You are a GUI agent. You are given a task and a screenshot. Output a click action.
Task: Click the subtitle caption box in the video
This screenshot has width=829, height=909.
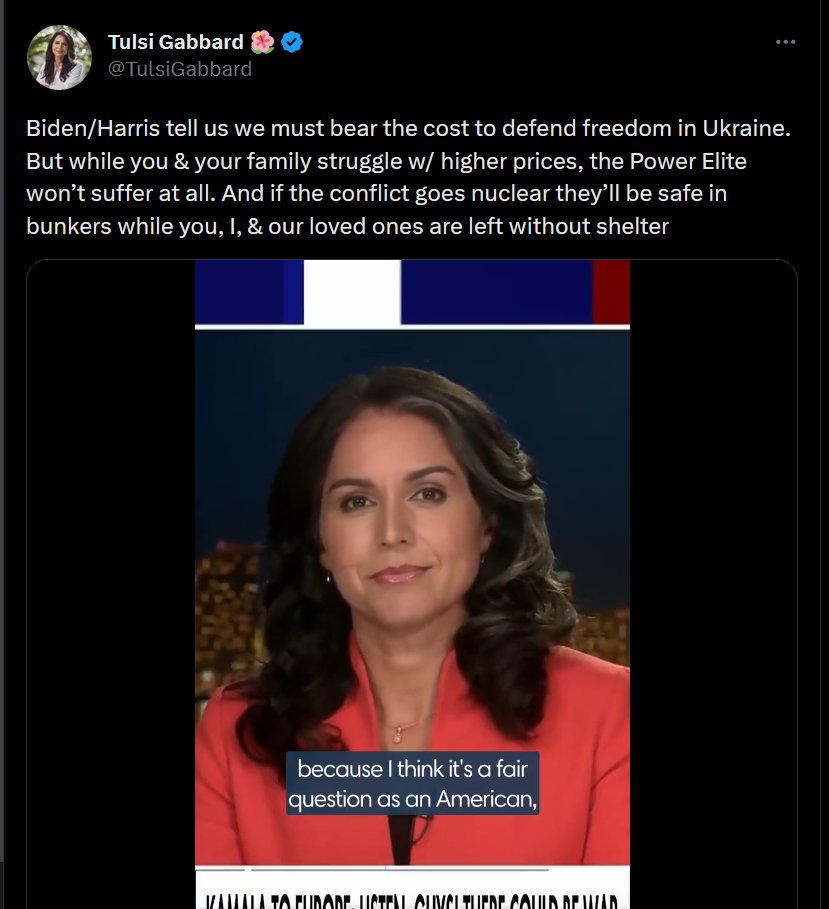pyautogui.click(x=412, y=783)
